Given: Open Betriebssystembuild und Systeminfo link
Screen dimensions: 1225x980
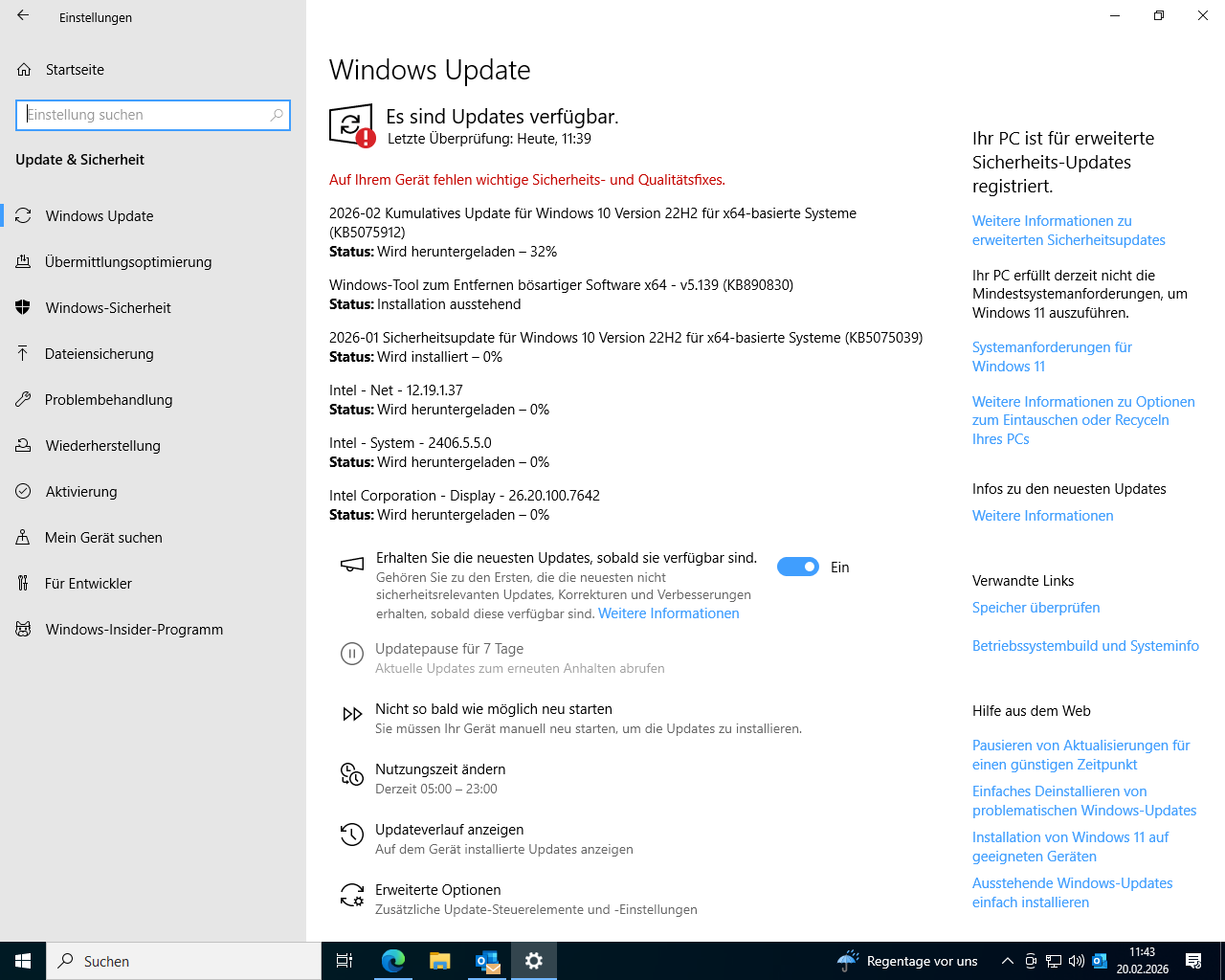Looking at the screenshot, I should (x=1085, y=646).
